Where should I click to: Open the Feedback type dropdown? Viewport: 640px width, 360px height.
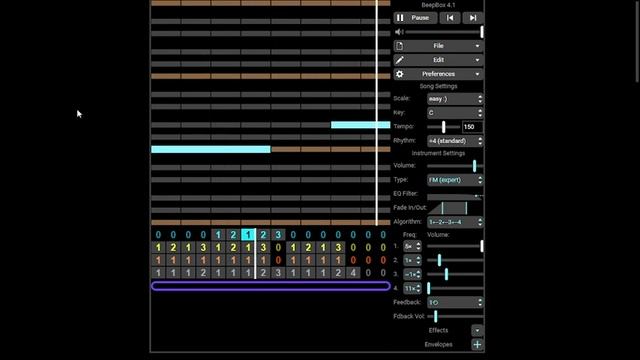[455, 302]
